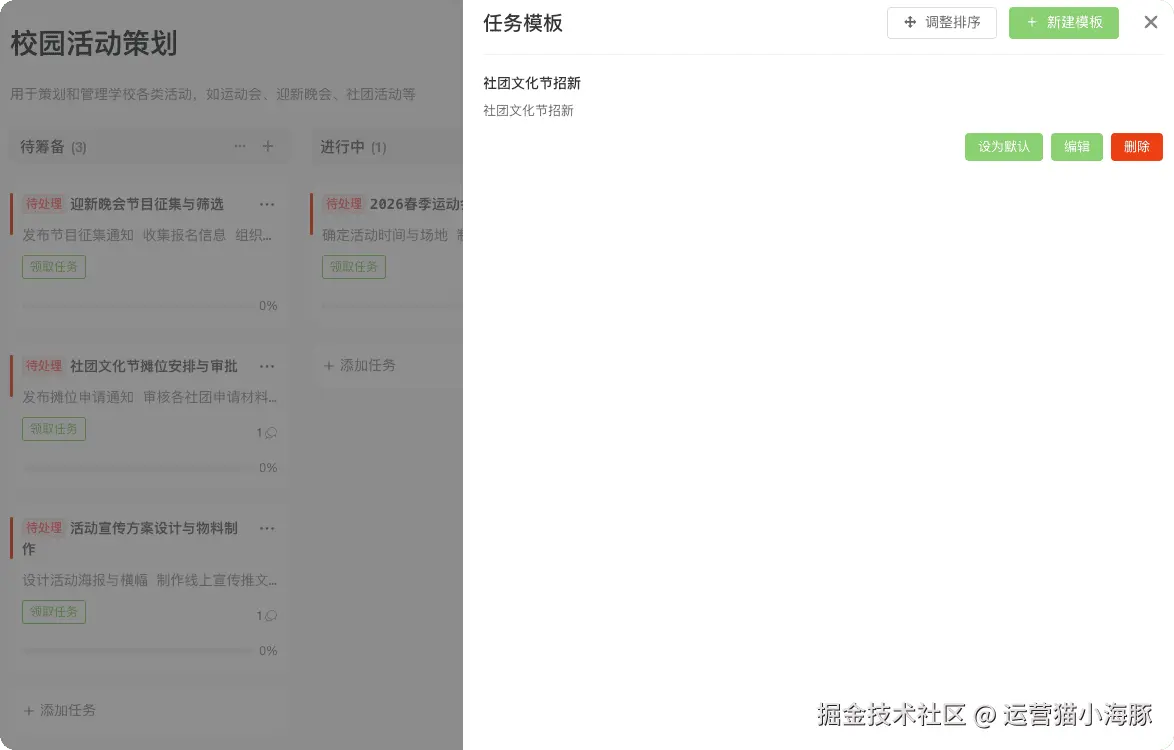Claim task on 社团文化节摊位安排与审批 card

point(54,429)
